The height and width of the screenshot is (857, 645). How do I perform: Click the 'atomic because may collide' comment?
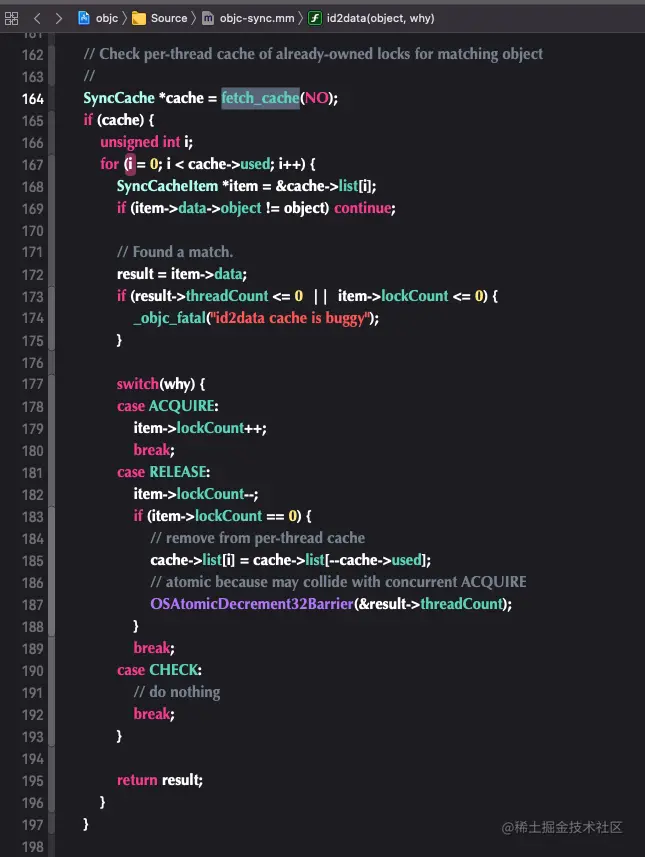[x=338, y=582]
